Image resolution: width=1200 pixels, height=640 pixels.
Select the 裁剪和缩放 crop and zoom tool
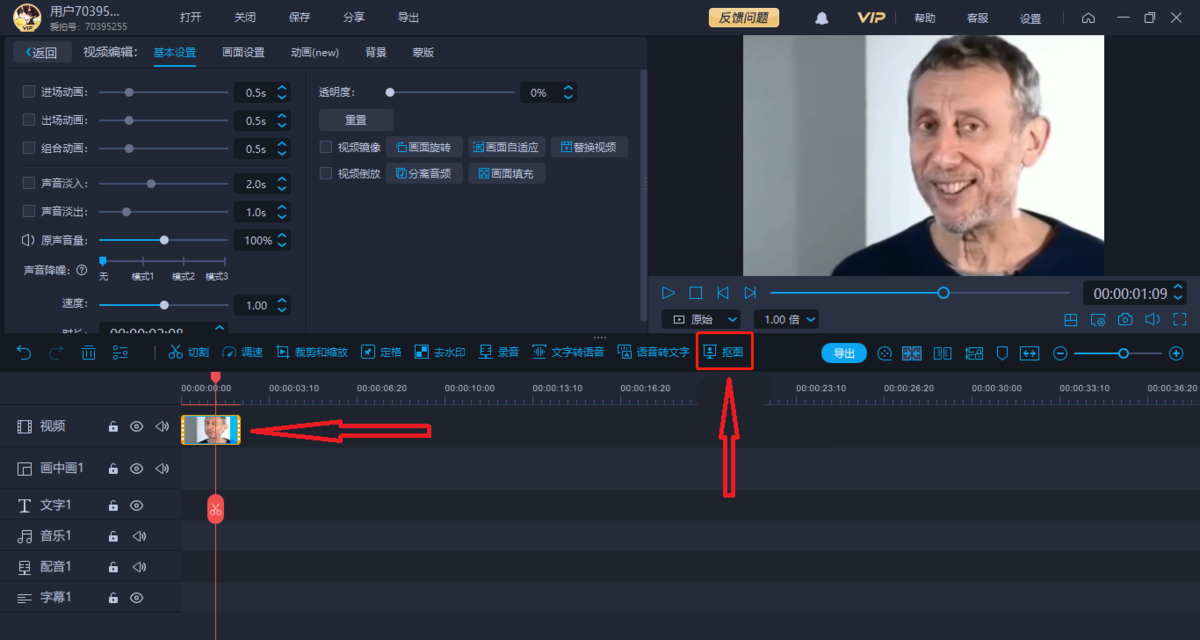tap(311, 352)
